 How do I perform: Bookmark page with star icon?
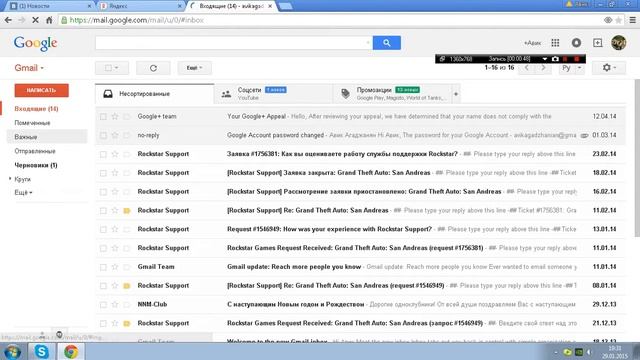pos(619,20)
